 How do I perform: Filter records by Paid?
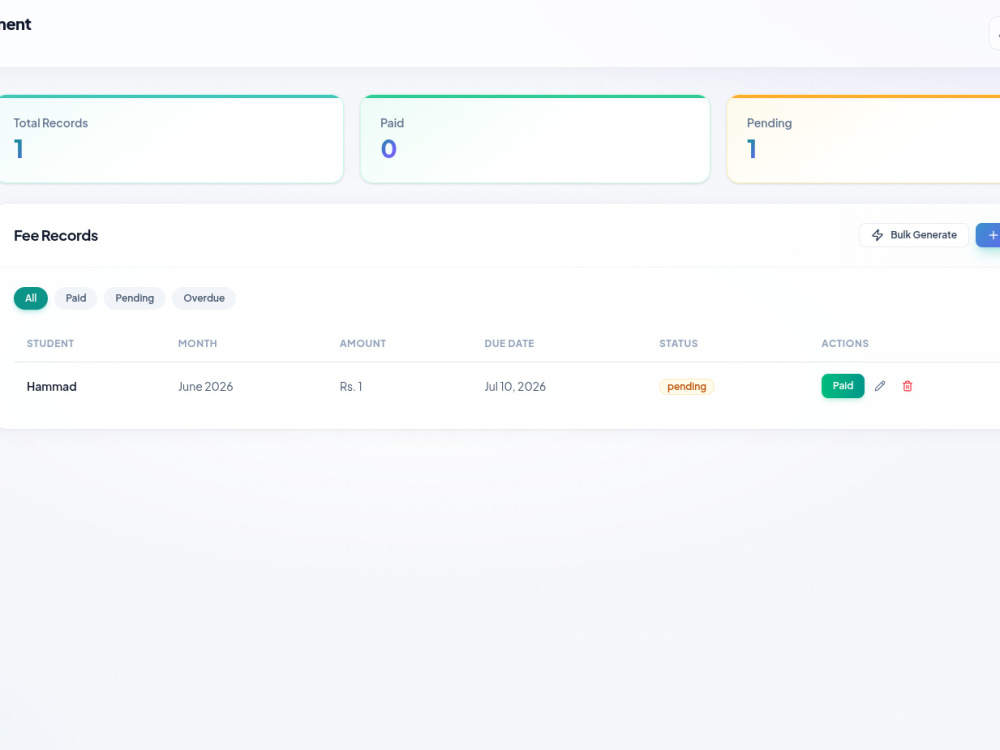pos(76,298)
